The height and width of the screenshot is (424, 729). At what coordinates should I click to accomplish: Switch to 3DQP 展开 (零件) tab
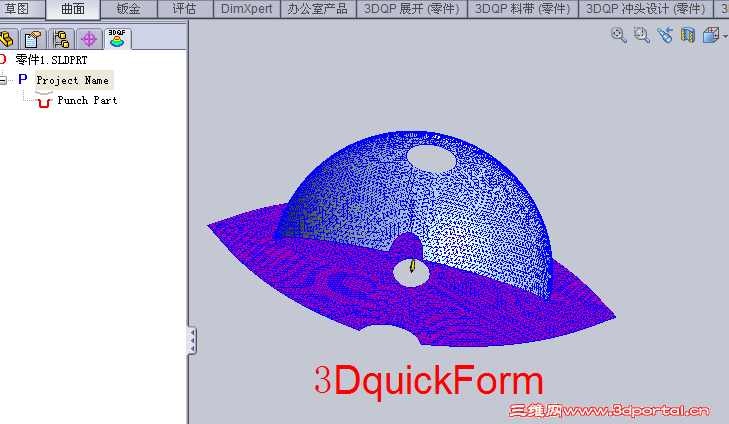[412, 9]
